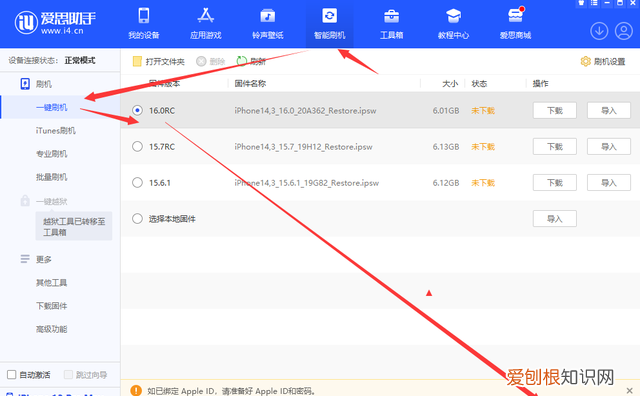This screenshot has height=396, width=640.
Task: Open 下载固件 in the sidebar
Action: pyautogui.click(x=51, y=306)
